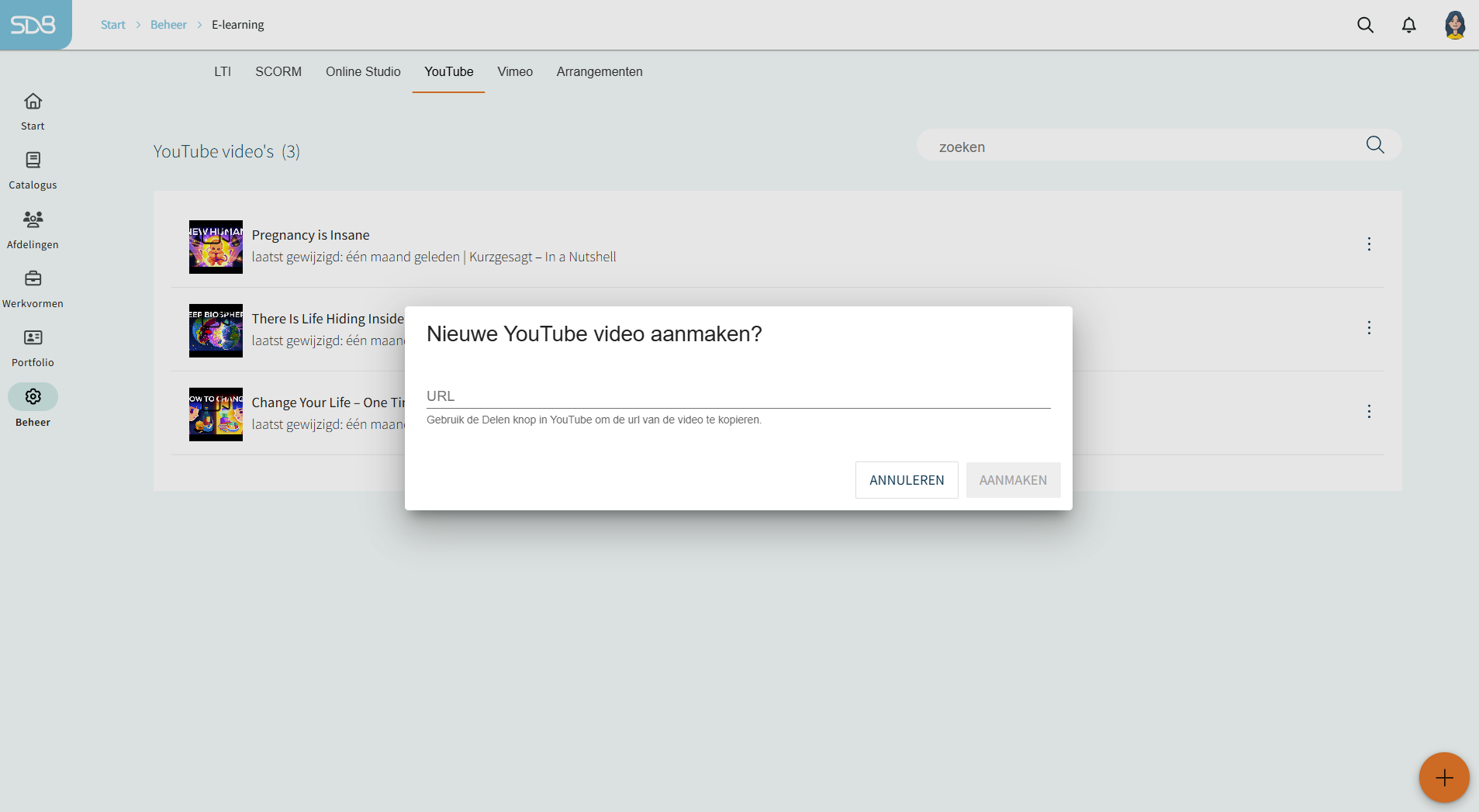Image resolution: width=1479 pixels, height=812 pixels.
Task: Click the SDB logo in top-left corner
Action: pos(33,25)
